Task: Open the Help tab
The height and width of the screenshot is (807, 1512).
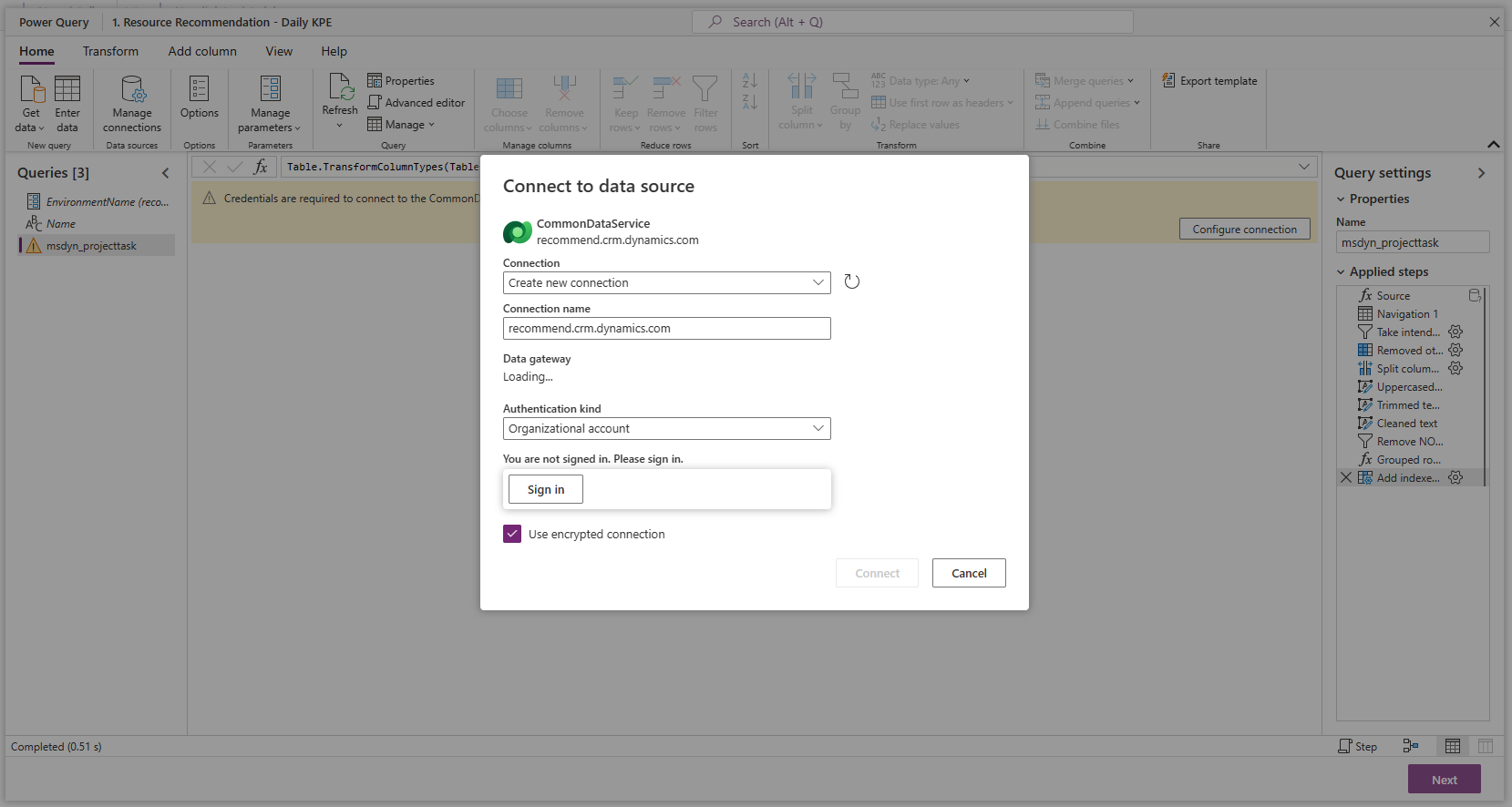Action: pos(334,51)
